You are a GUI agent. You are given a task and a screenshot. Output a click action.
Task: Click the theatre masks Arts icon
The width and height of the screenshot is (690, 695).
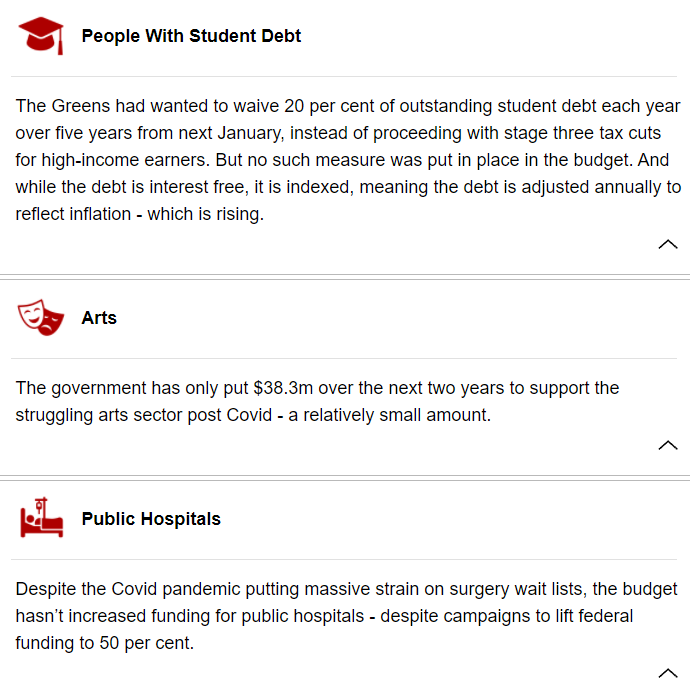pyautogui.click(x=41, y=317)
